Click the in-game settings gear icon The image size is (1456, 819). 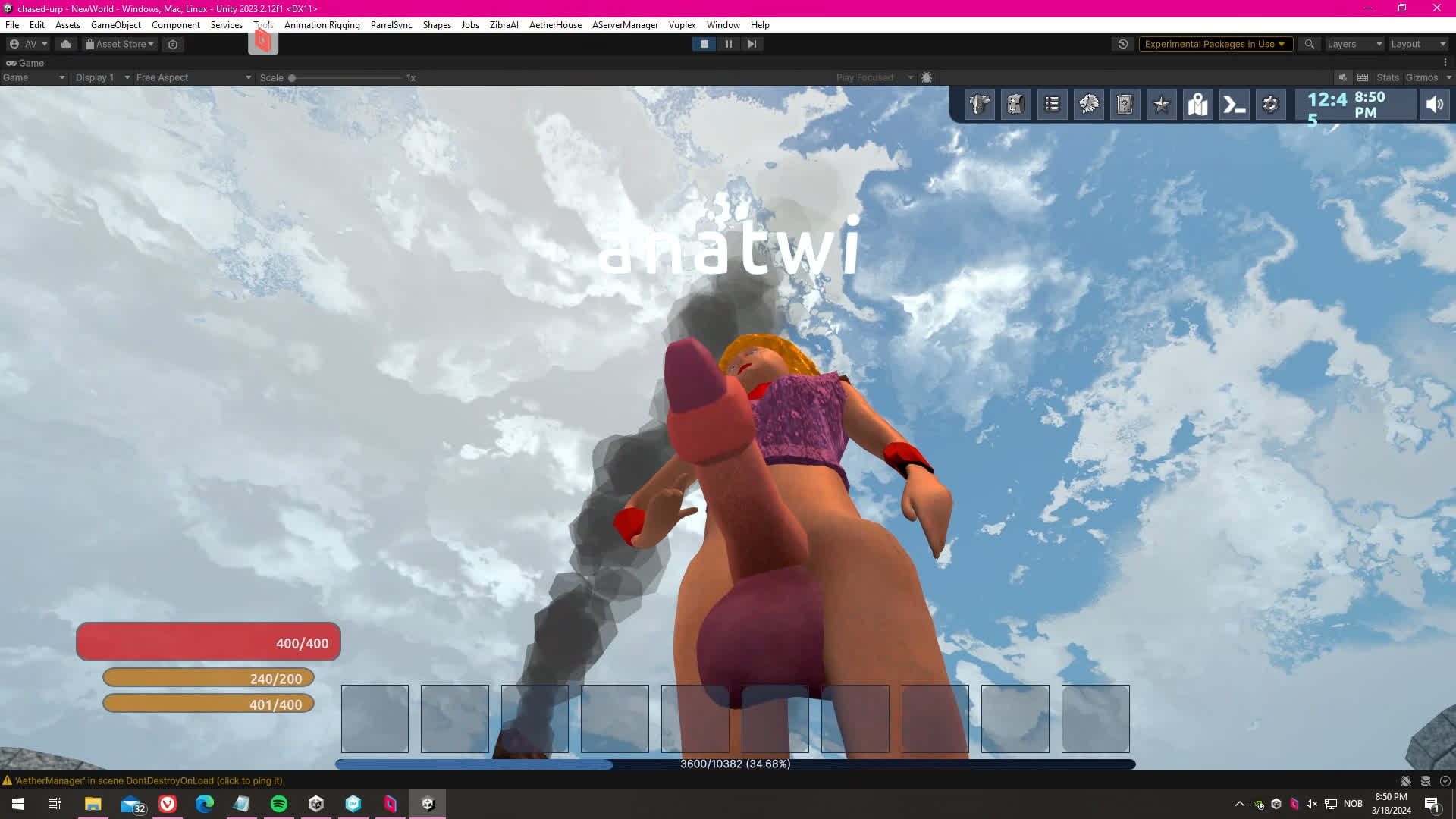point(1271,105)
